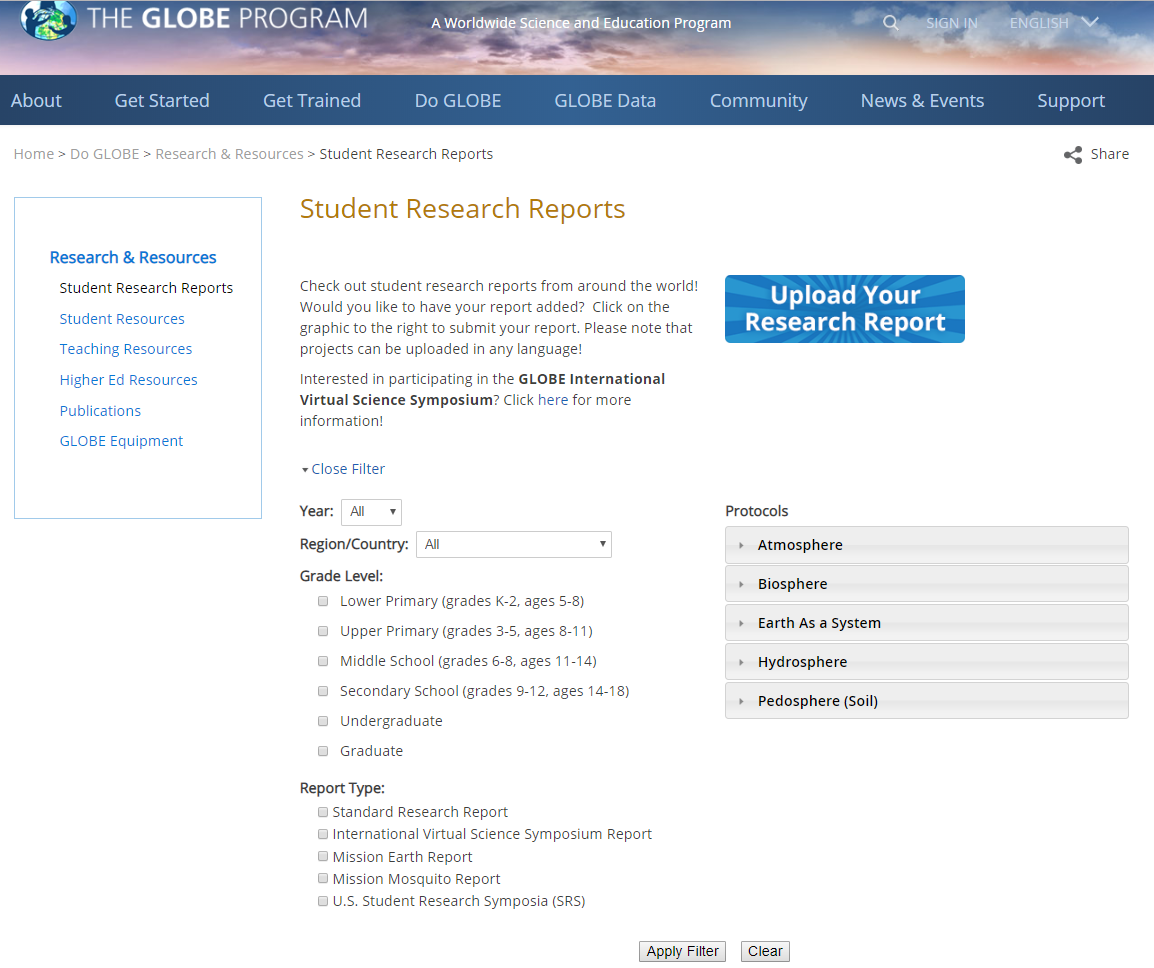Viewport: 1154px width, 968px height.
Task: Expand the Hydrosphere protocols section
Action: pos(927,663)
